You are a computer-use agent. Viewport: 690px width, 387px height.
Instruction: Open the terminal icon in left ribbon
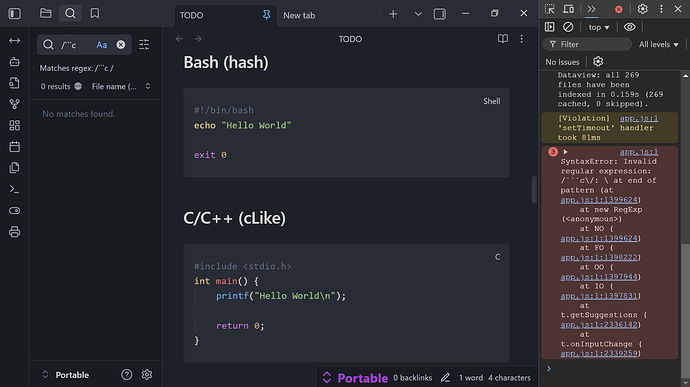(x=15, y=189)
